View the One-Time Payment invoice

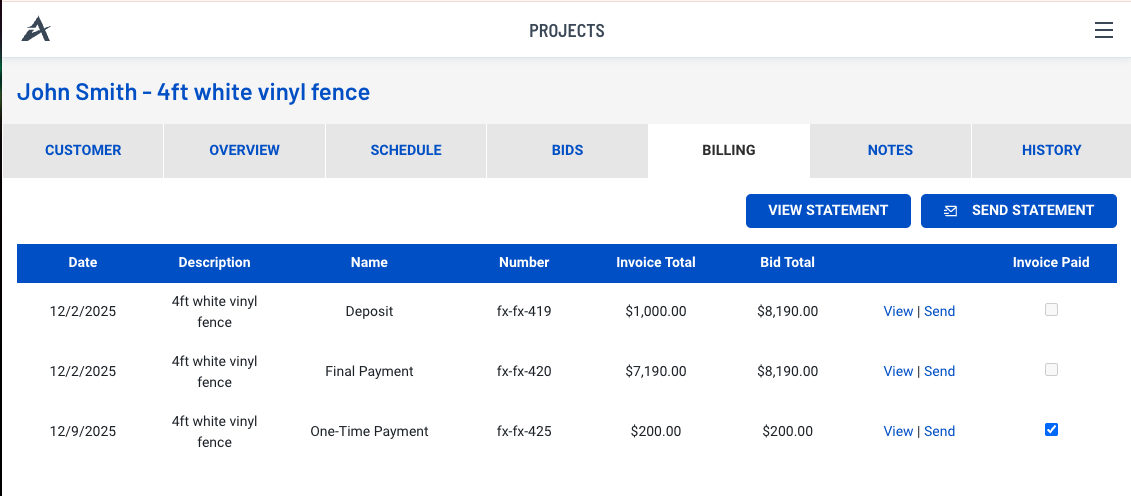click(x=898, y=431)
